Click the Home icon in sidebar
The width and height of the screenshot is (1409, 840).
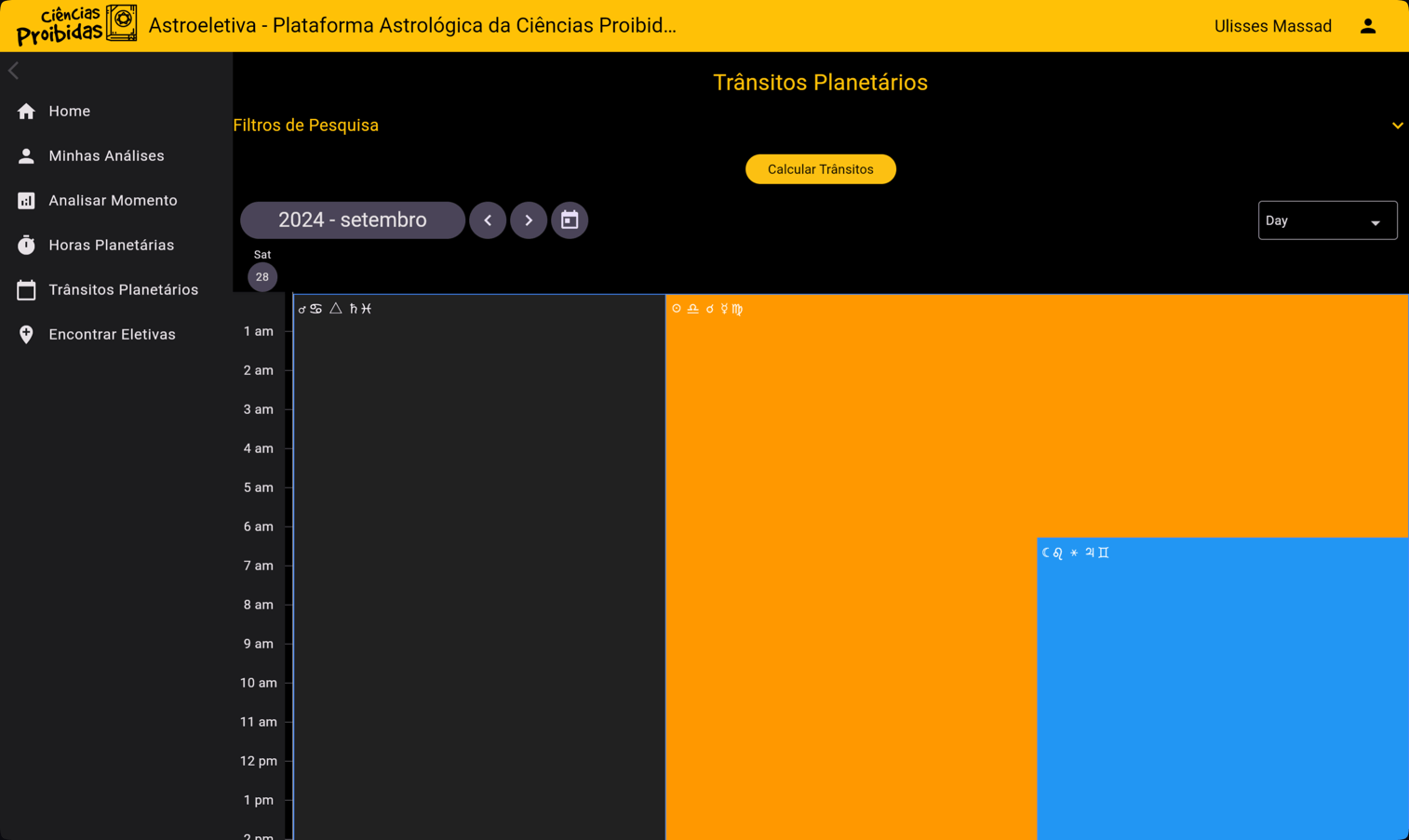click(26, 111)
